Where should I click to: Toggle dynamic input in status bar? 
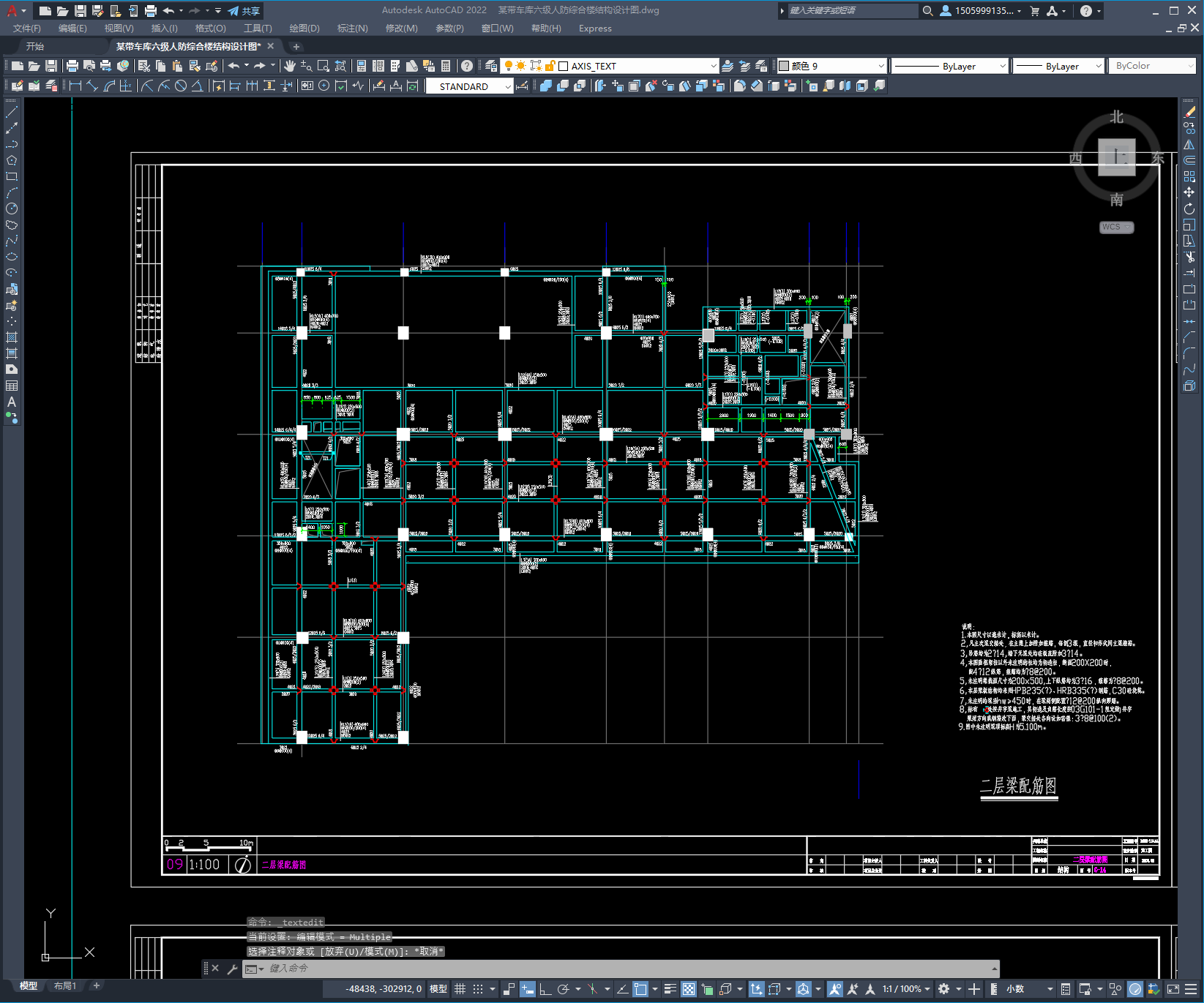(527, 989)
